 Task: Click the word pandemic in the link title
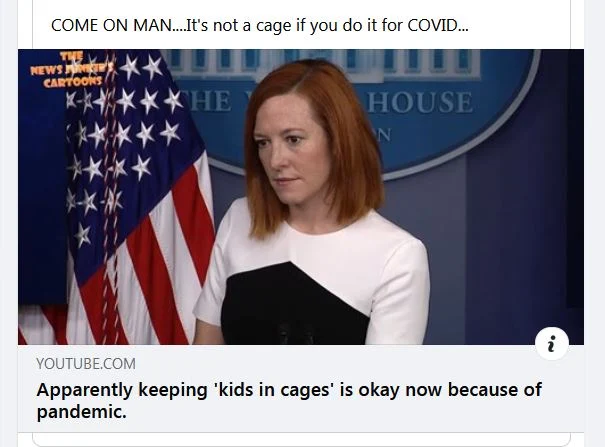coord(81,412)
